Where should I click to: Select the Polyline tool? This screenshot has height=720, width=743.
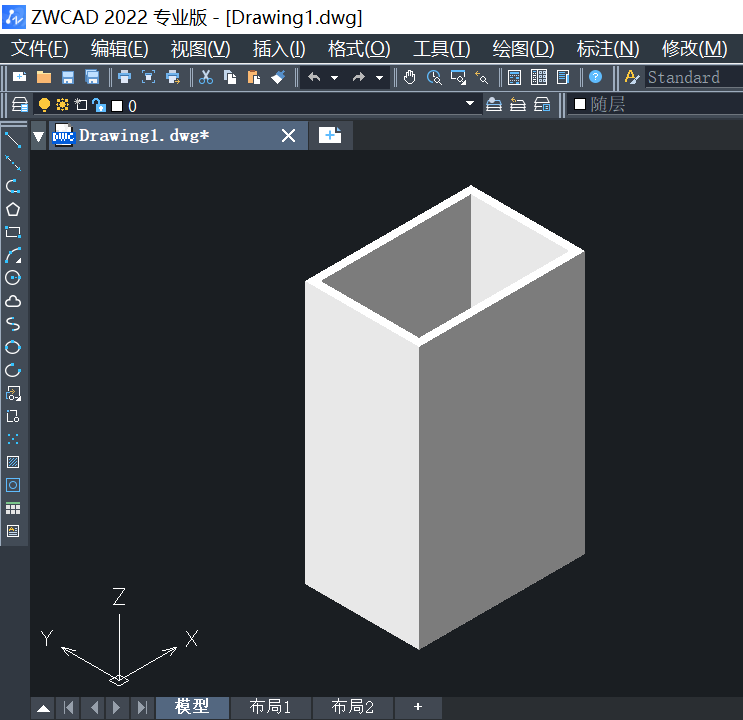[x=13, y=186]
